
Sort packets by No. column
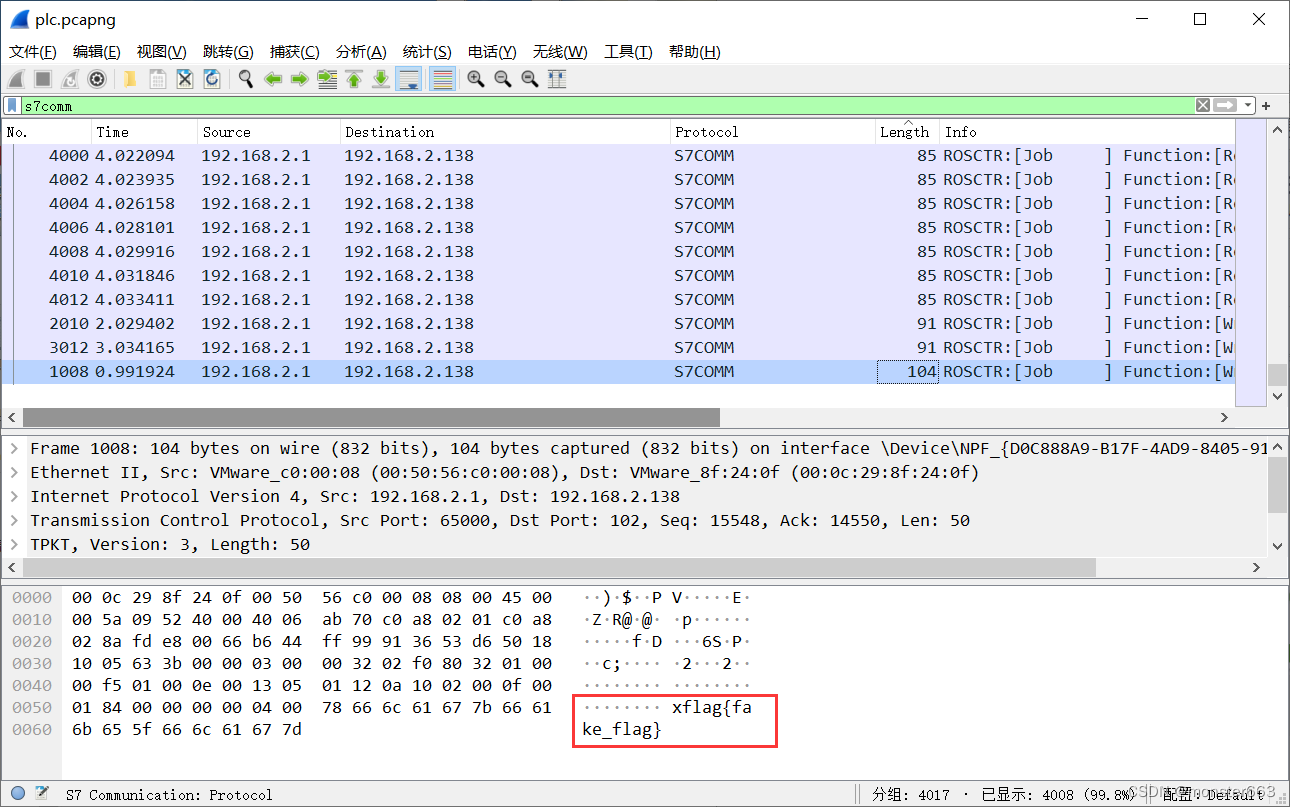tap(47, 132)
